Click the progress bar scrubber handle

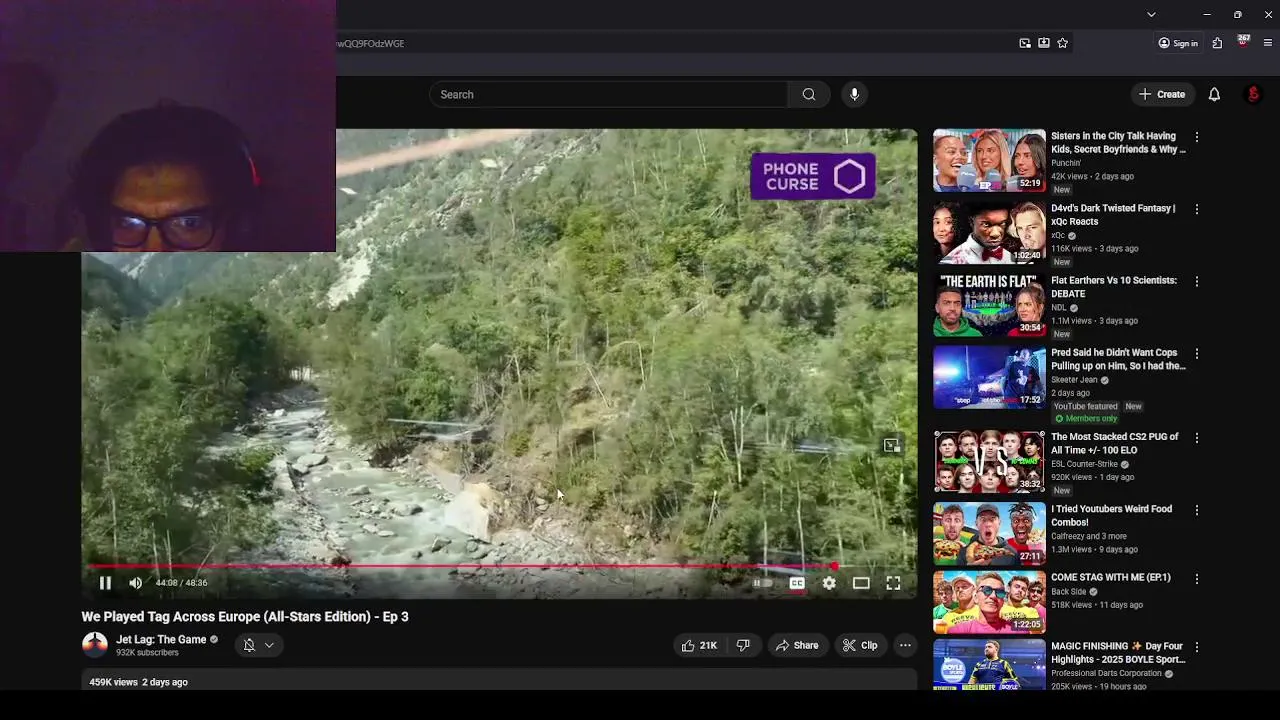tap(835, 566)
